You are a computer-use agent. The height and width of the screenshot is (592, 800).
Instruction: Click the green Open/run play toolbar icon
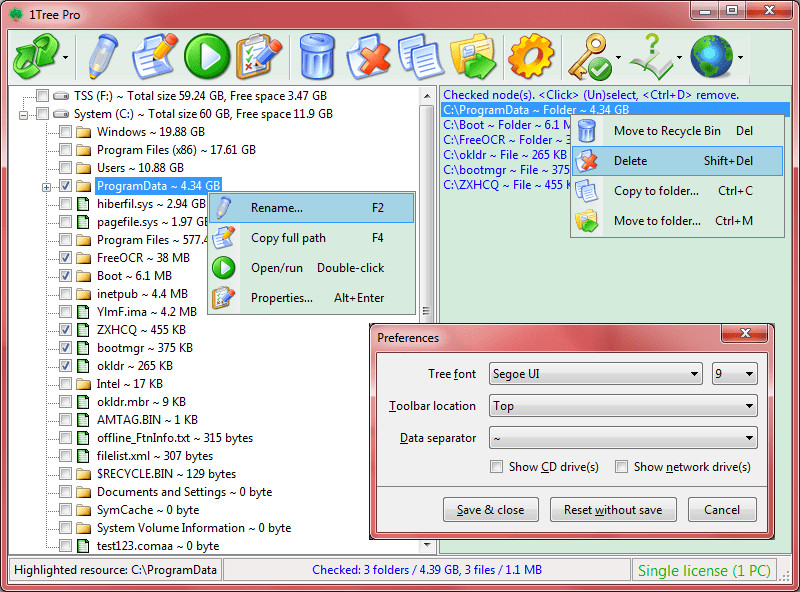coord(207,56)
